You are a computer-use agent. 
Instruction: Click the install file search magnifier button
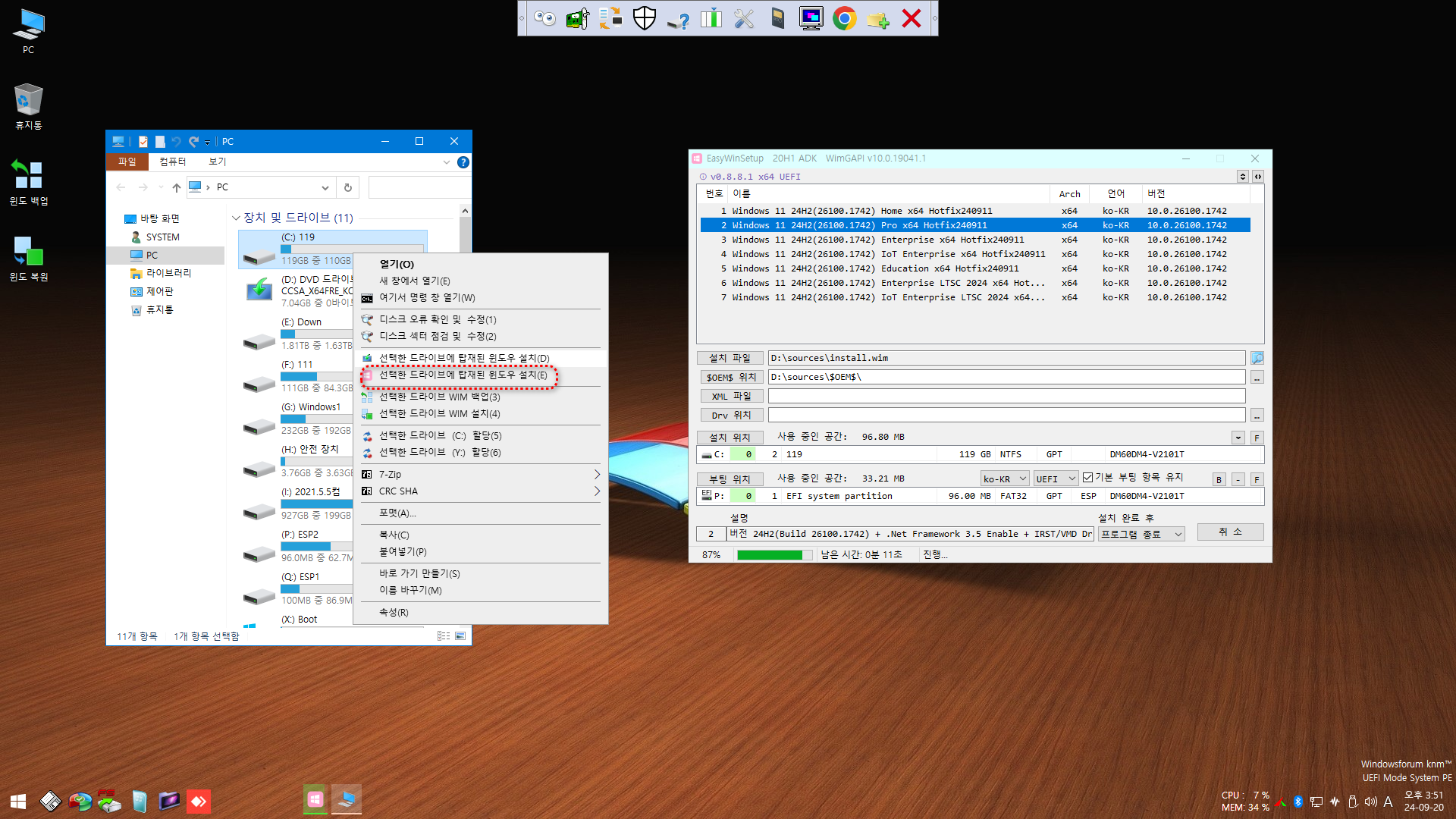click(1257, 358)
